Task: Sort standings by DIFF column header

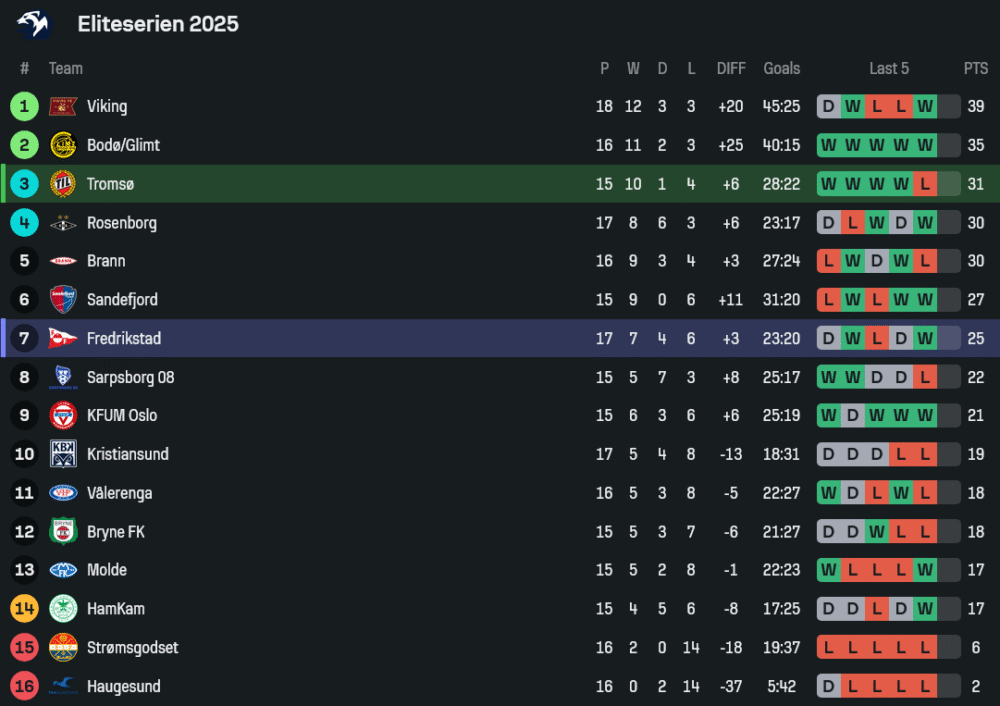Action: pos(731,68)
